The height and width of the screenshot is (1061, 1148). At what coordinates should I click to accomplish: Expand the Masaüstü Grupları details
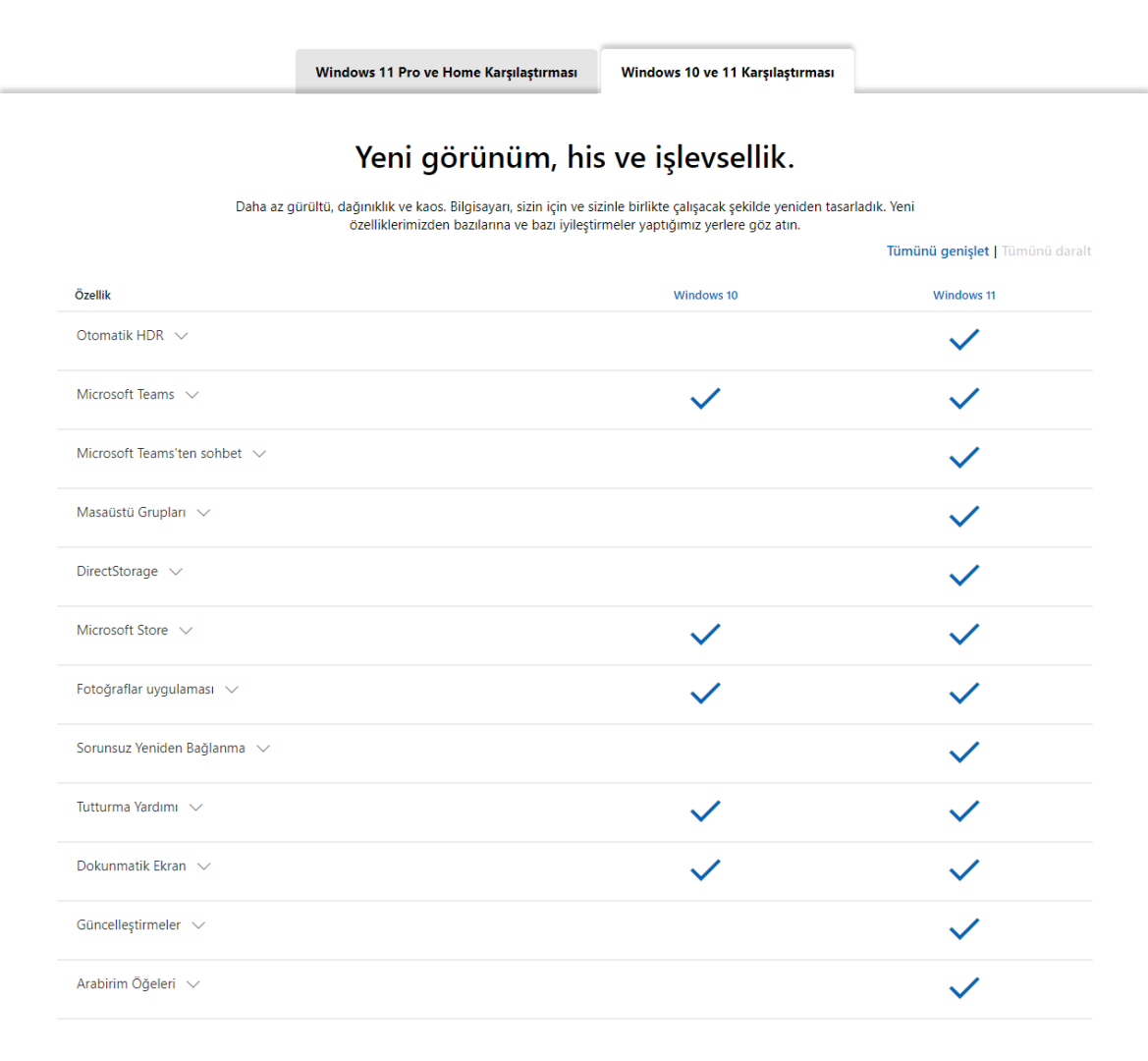coord(203,513)
